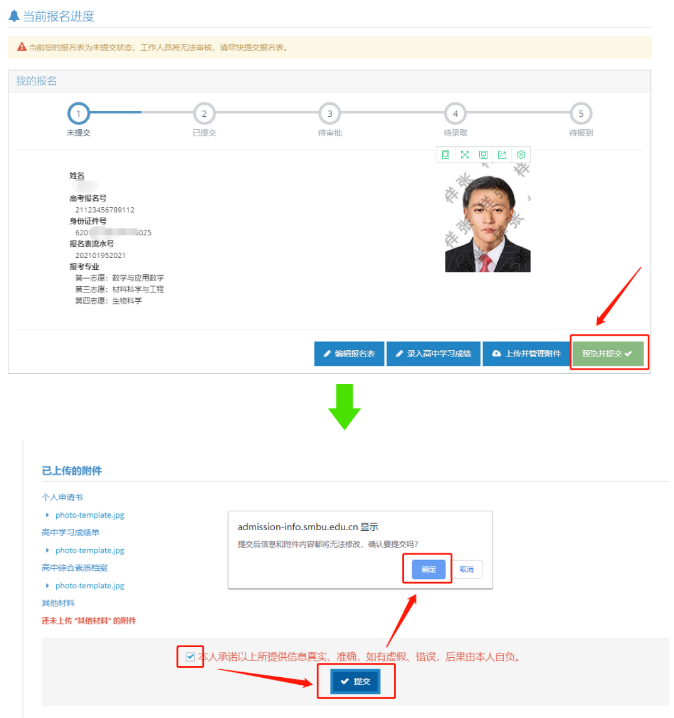Select step 2 已提交 in progress bar

click(204, 114)
